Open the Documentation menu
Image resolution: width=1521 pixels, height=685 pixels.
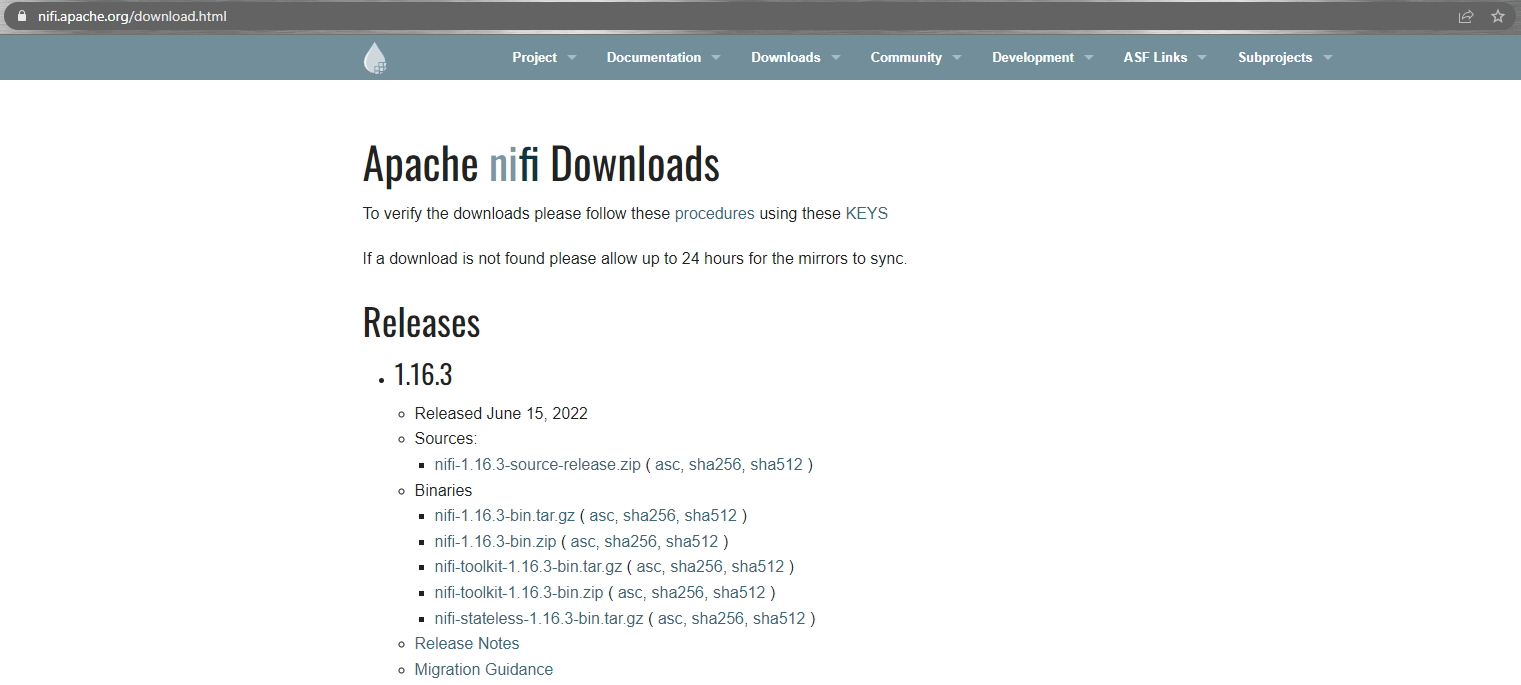pyautogui.click(x=654, y=57)
